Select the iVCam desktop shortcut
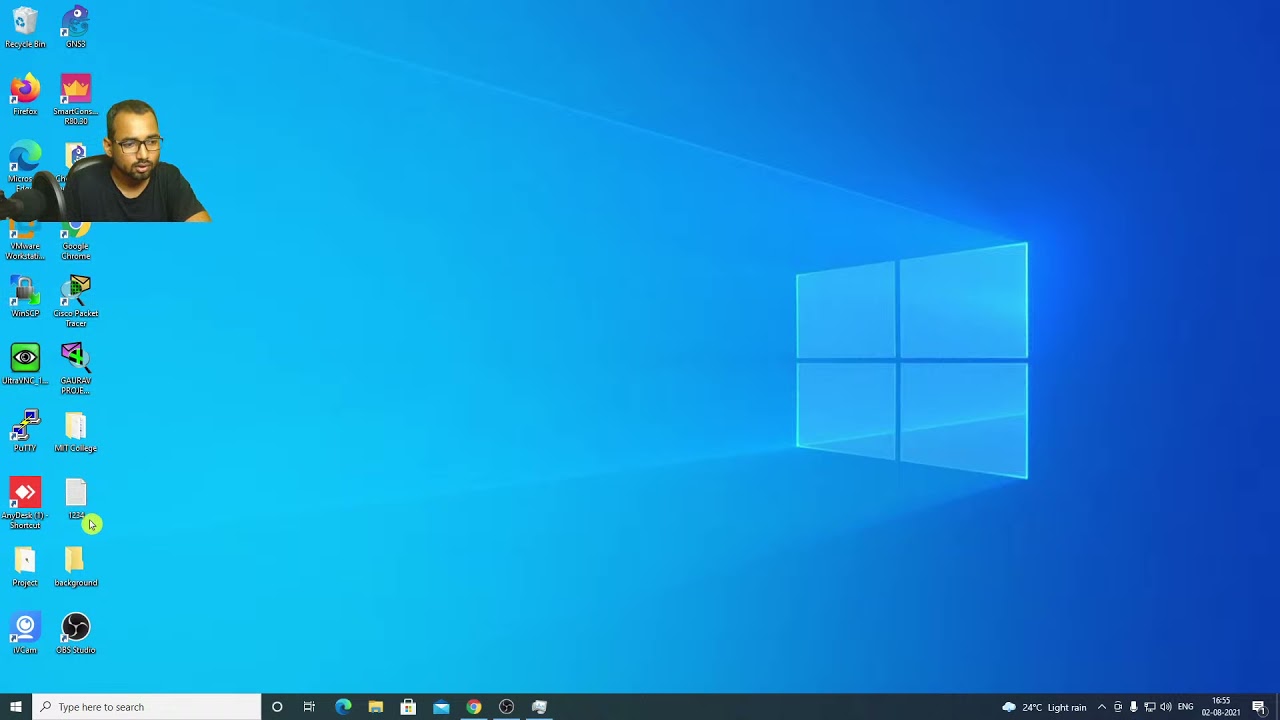The height and width of the screenshot is (720, 1280). pos(25,633)
